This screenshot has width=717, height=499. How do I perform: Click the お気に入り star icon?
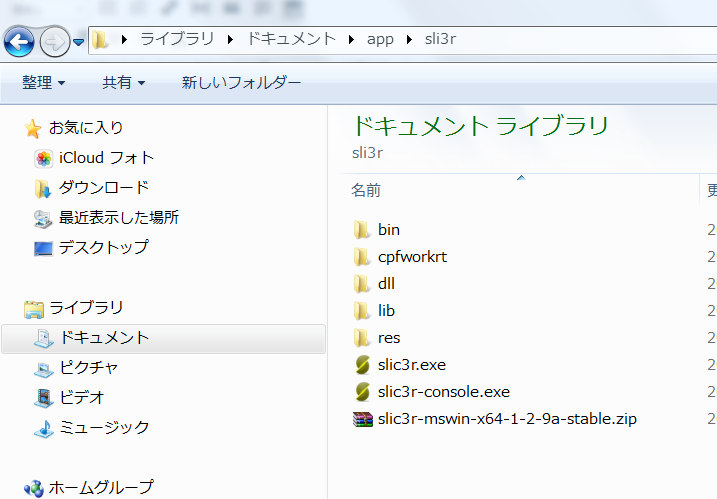(32, 129)
